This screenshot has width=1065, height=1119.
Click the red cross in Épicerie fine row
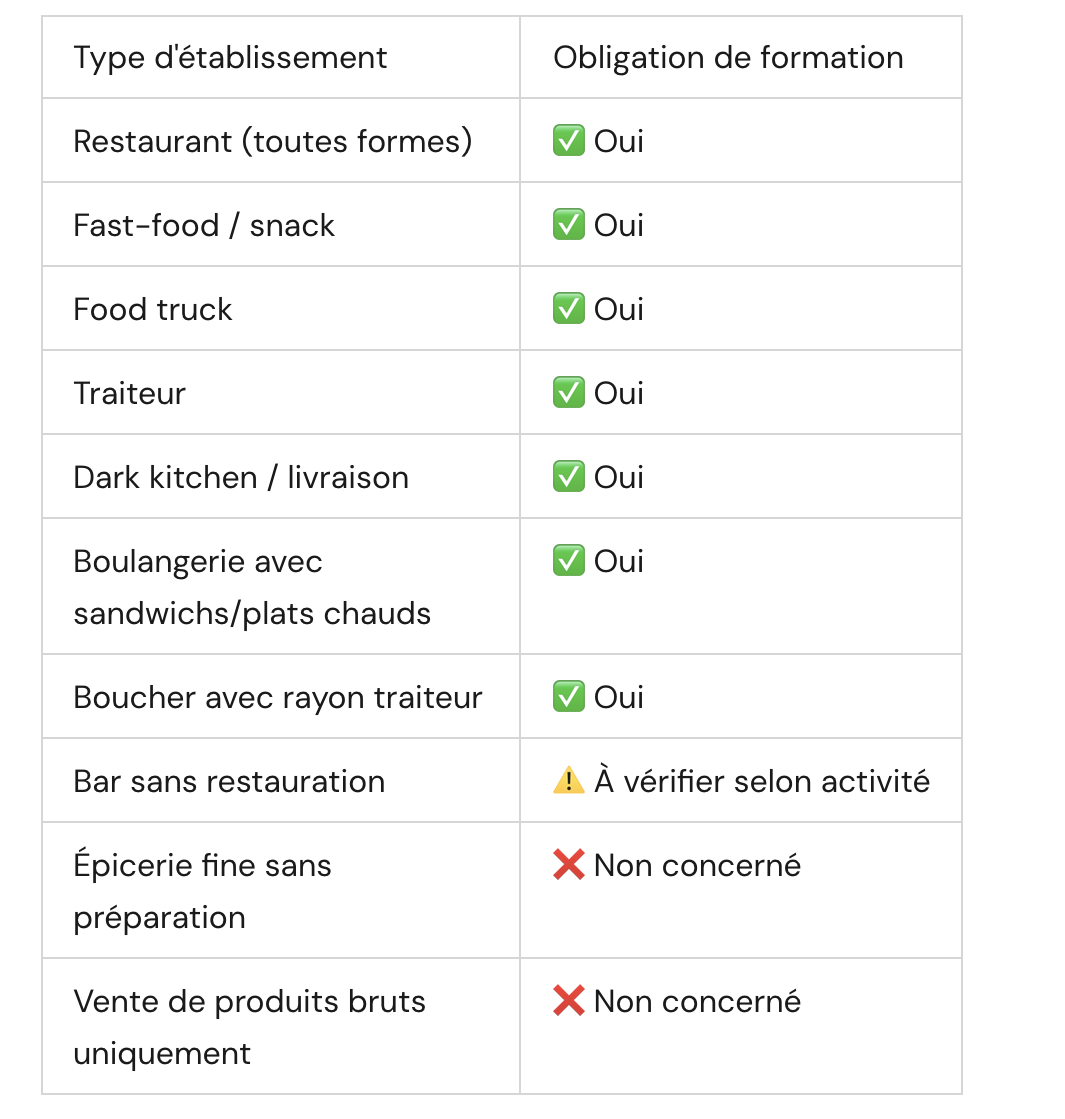(x=568, y=864)
